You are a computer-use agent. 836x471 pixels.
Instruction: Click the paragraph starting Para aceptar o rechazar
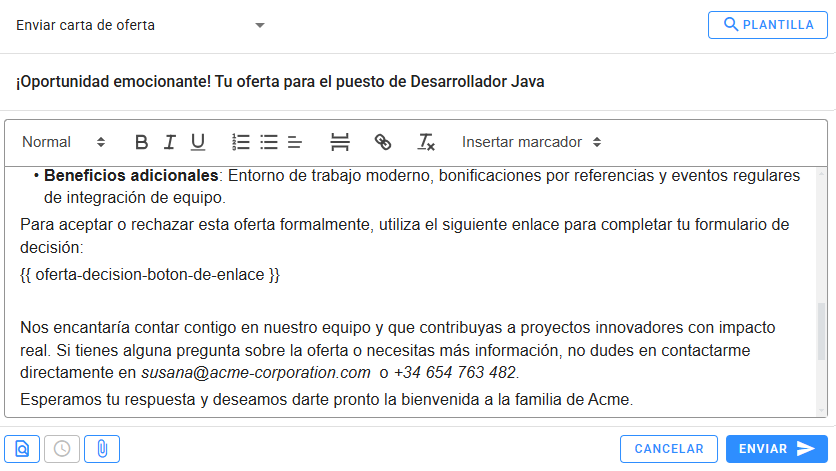coord(405,236)
